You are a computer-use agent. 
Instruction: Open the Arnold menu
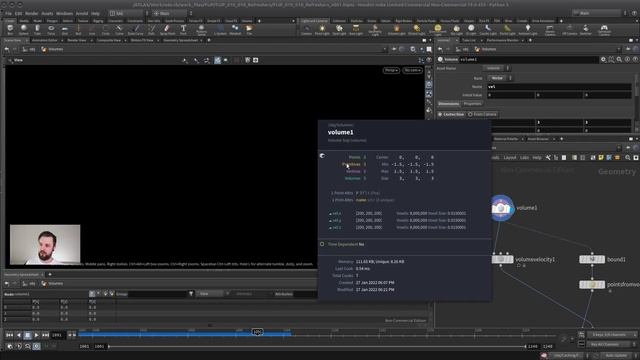pyautogui.click(x=82, y=13)
